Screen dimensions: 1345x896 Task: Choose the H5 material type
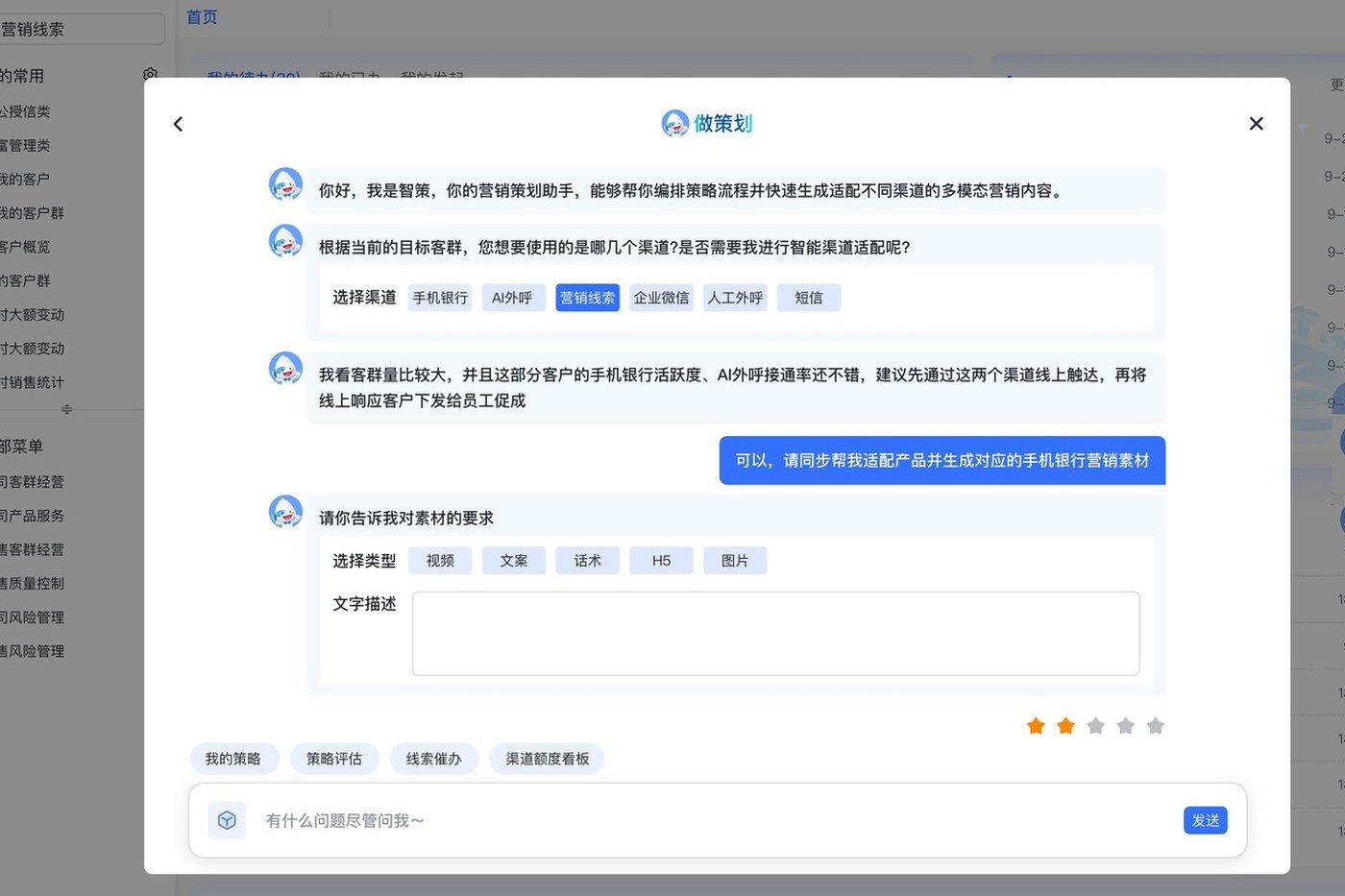661,561
